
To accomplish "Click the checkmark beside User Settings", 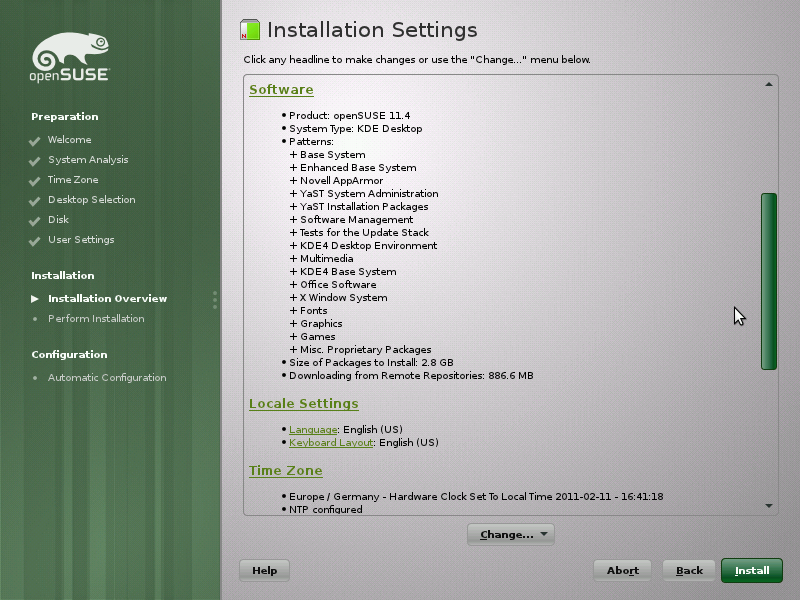I will (35, 240).
